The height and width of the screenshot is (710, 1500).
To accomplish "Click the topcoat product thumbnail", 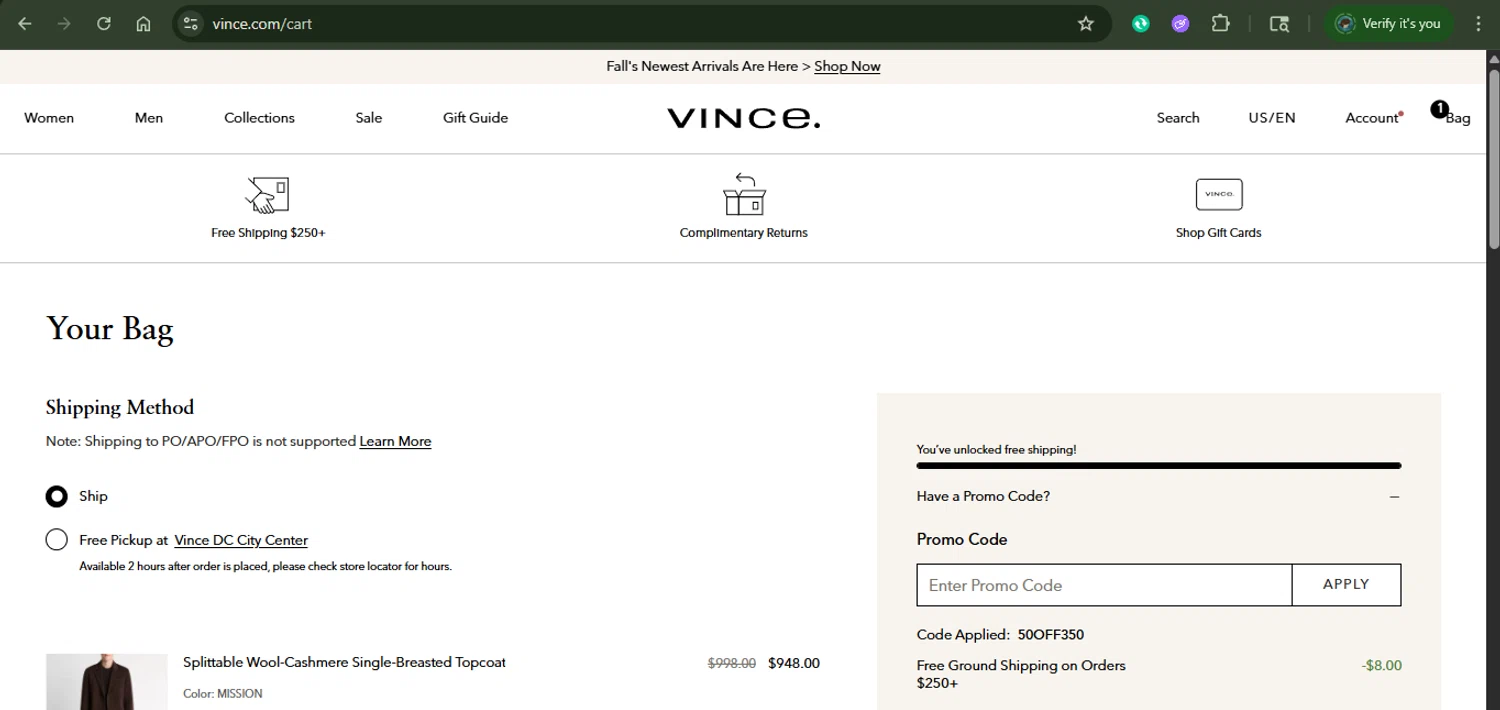I will [x=107, y=682].
